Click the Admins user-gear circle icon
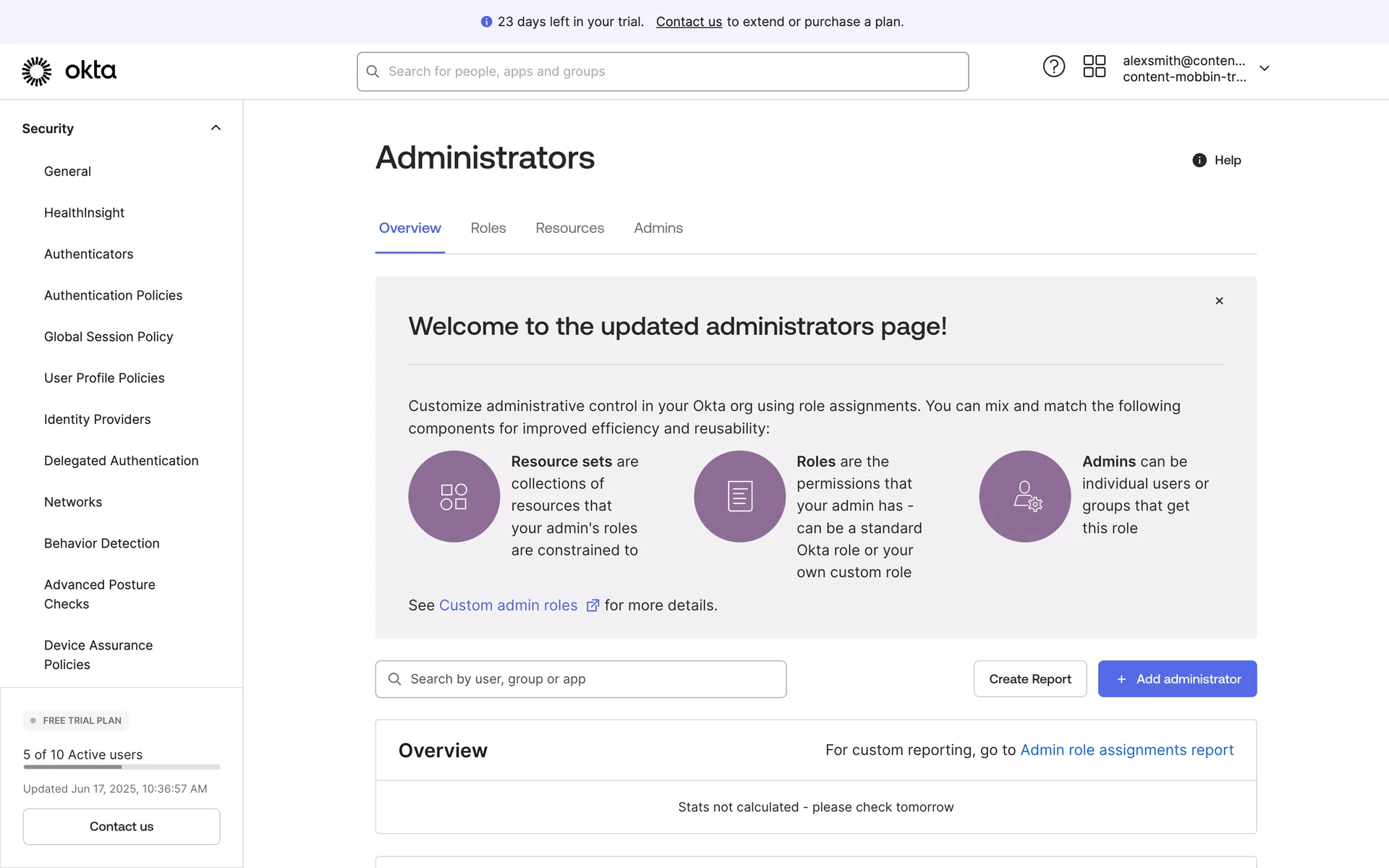This screenshot has width=1389, height=868. click(x=1024, y=496)
